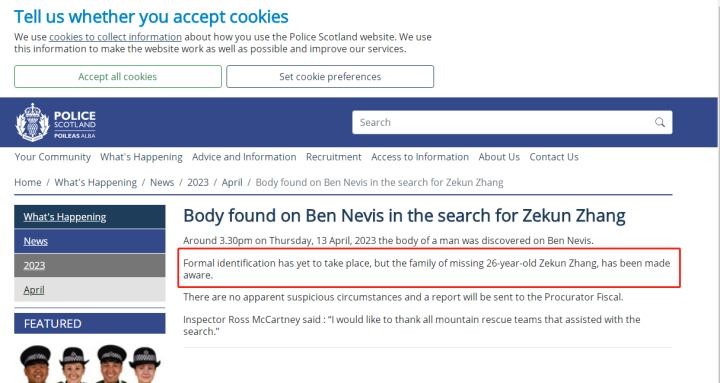Open Advice and Information menu
Viewport: 720px width, 383px height.
[x=244, y=157]
